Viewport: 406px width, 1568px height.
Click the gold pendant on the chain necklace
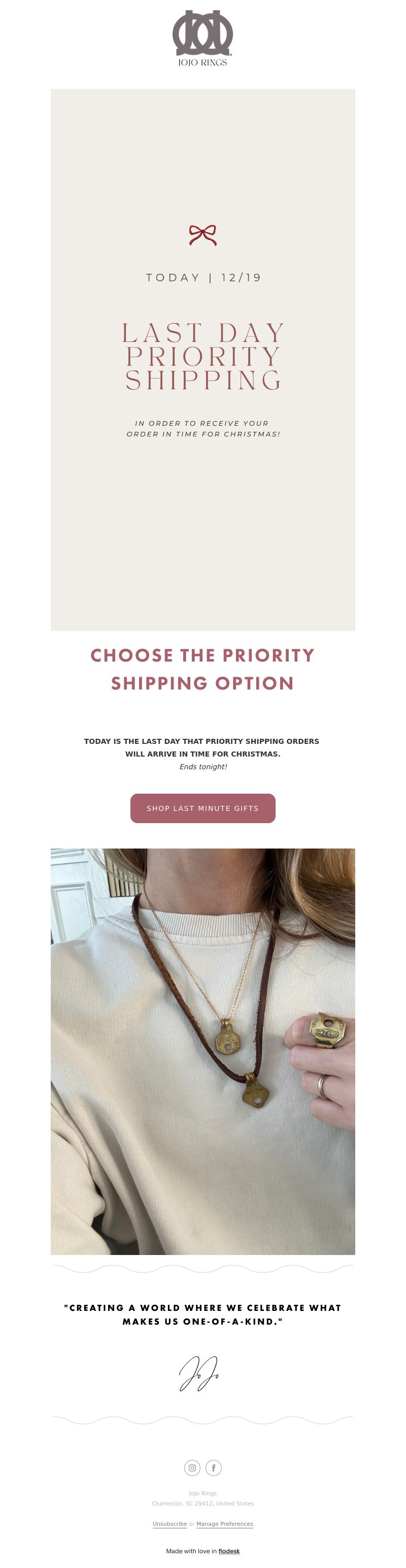pos(227,1042)
